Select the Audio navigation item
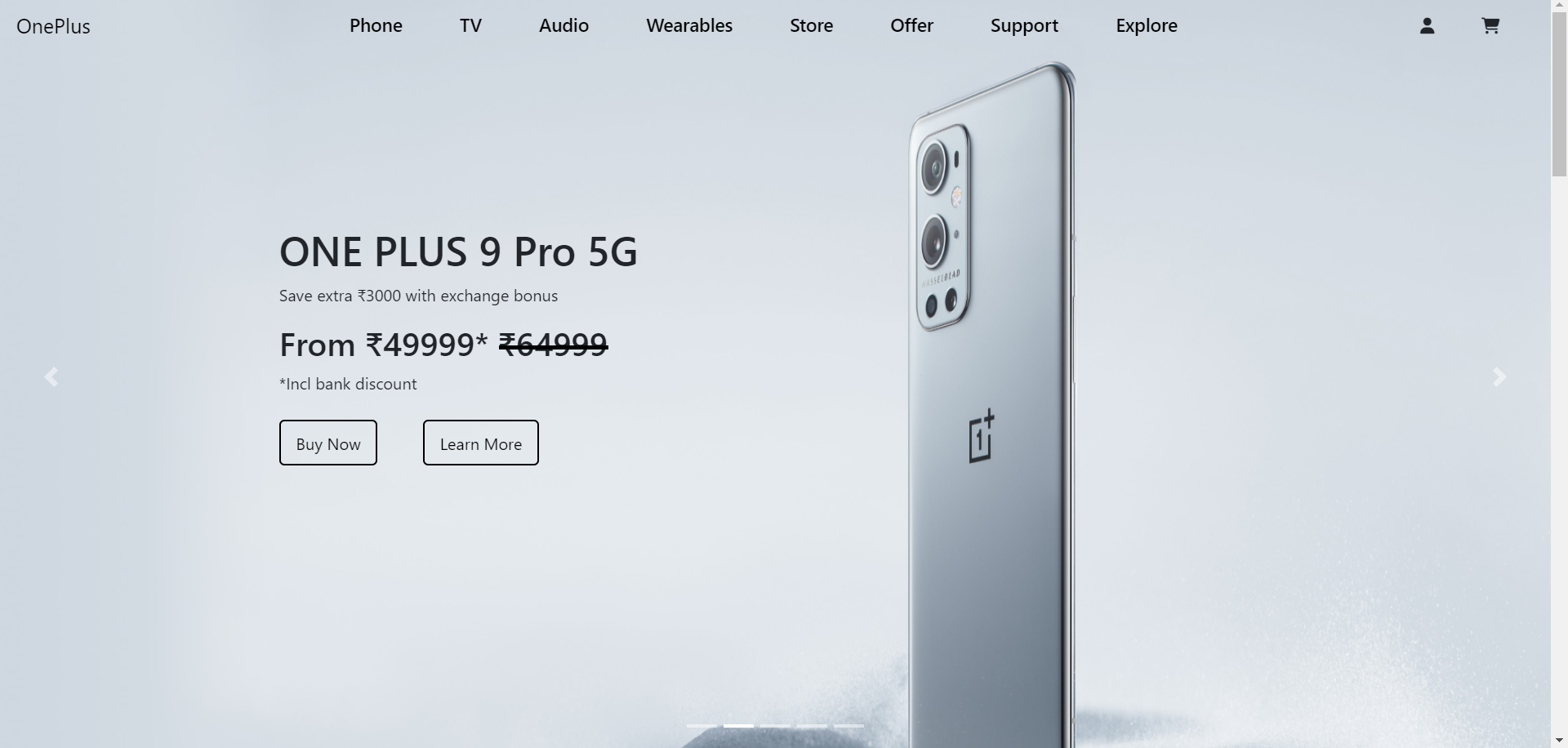Image resolution: width=1568 pixels, height=748 pixels. click(x=563, y=25)
